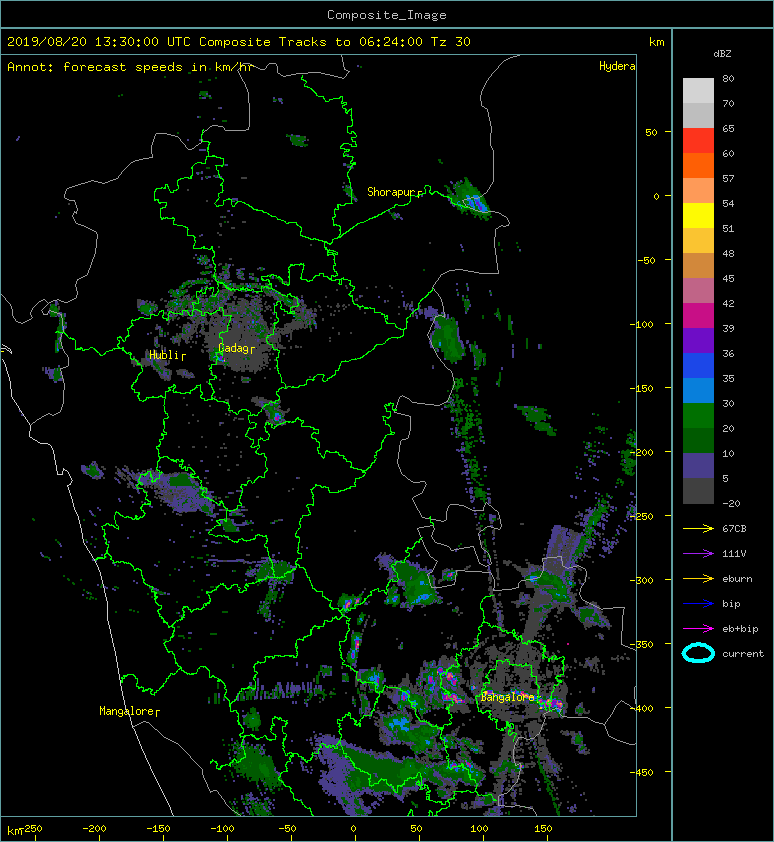
Task: Click the 80 value in dBZ legend
Action: [728, 78]
